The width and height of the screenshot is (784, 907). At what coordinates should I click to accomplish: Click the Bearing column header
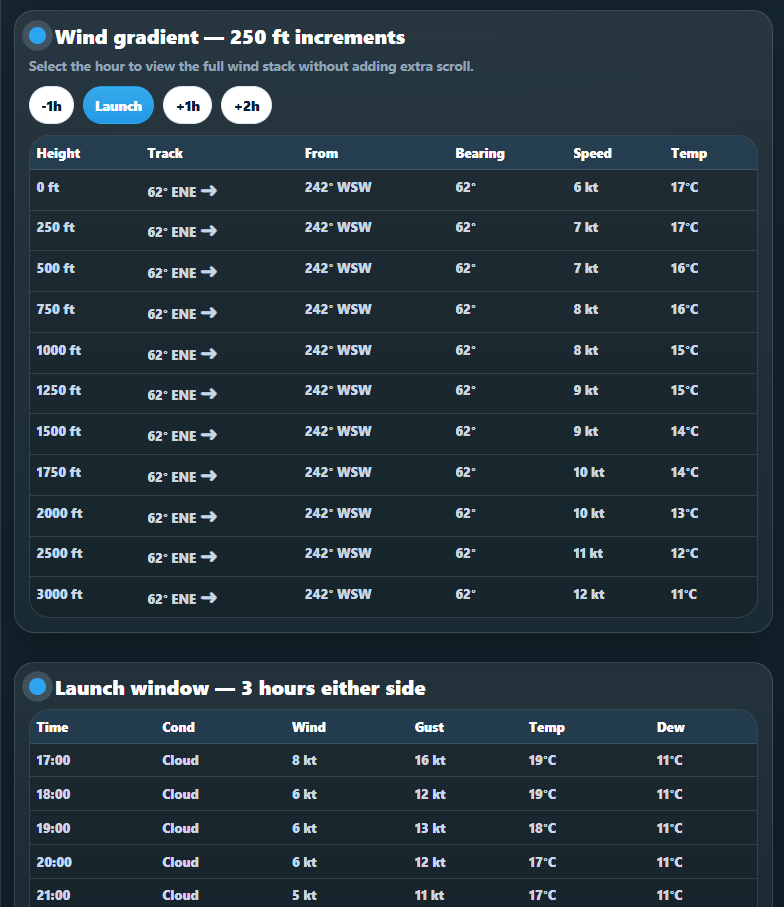(x=480, y=153)
